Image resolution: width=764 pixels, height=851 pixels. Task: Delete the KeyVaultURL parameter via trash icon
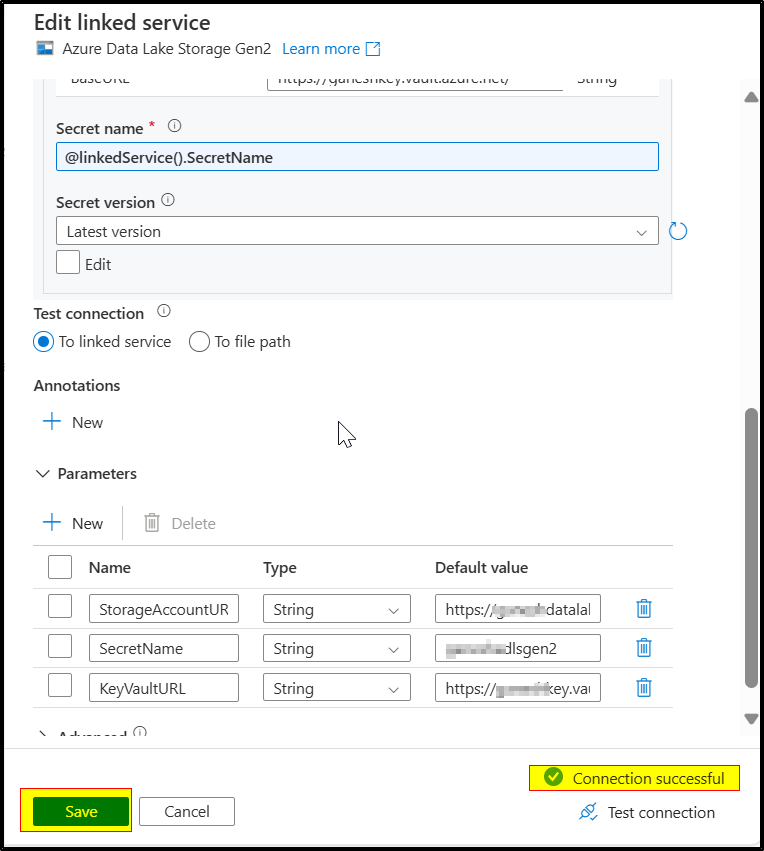coord(643,687)
